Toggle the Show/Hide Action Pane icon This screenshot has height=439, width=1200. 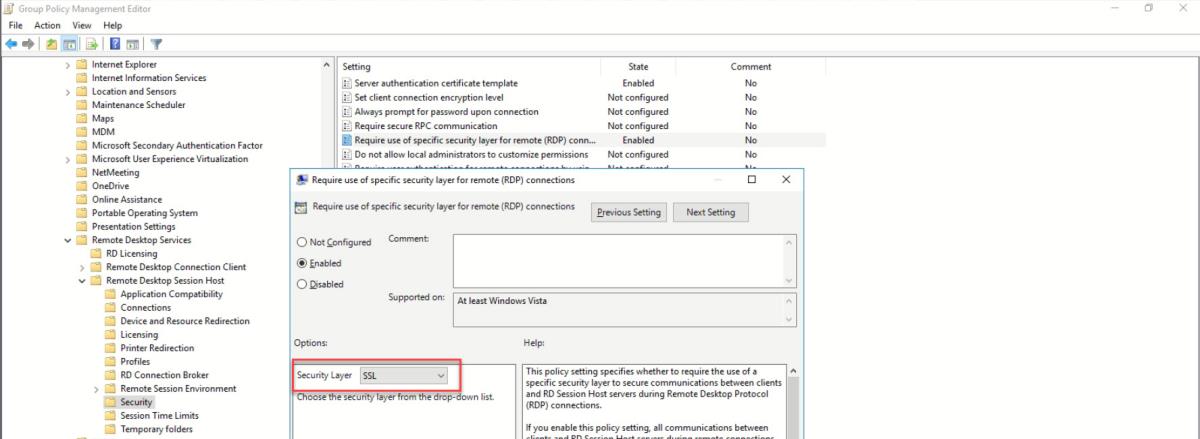coord(135,44)
